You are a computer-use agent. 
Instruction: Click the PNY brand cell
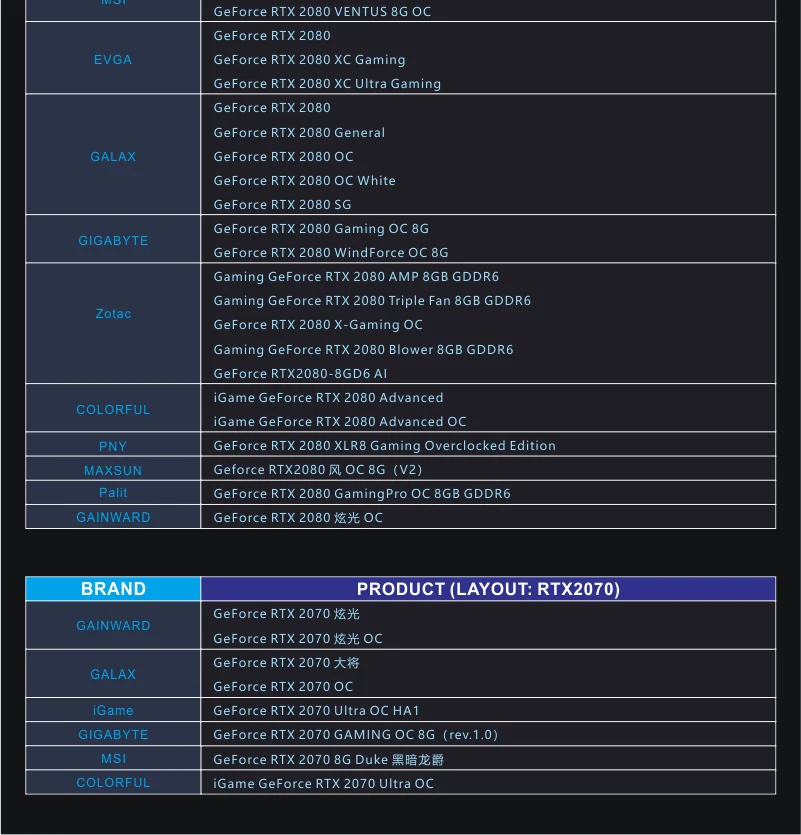point(113,445)
